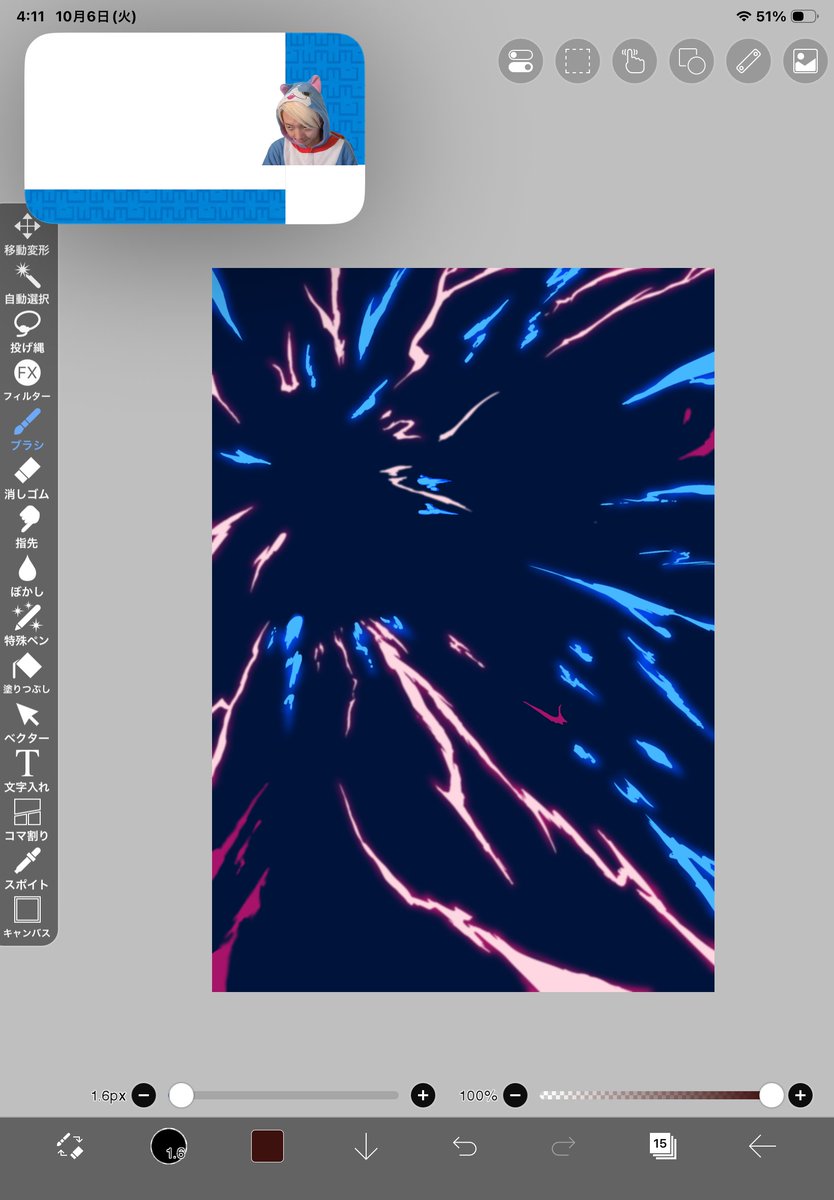This screenshot has height=1200, width=834.
Task: Open the dark brown color swatch
Action: coord(267,1146)
